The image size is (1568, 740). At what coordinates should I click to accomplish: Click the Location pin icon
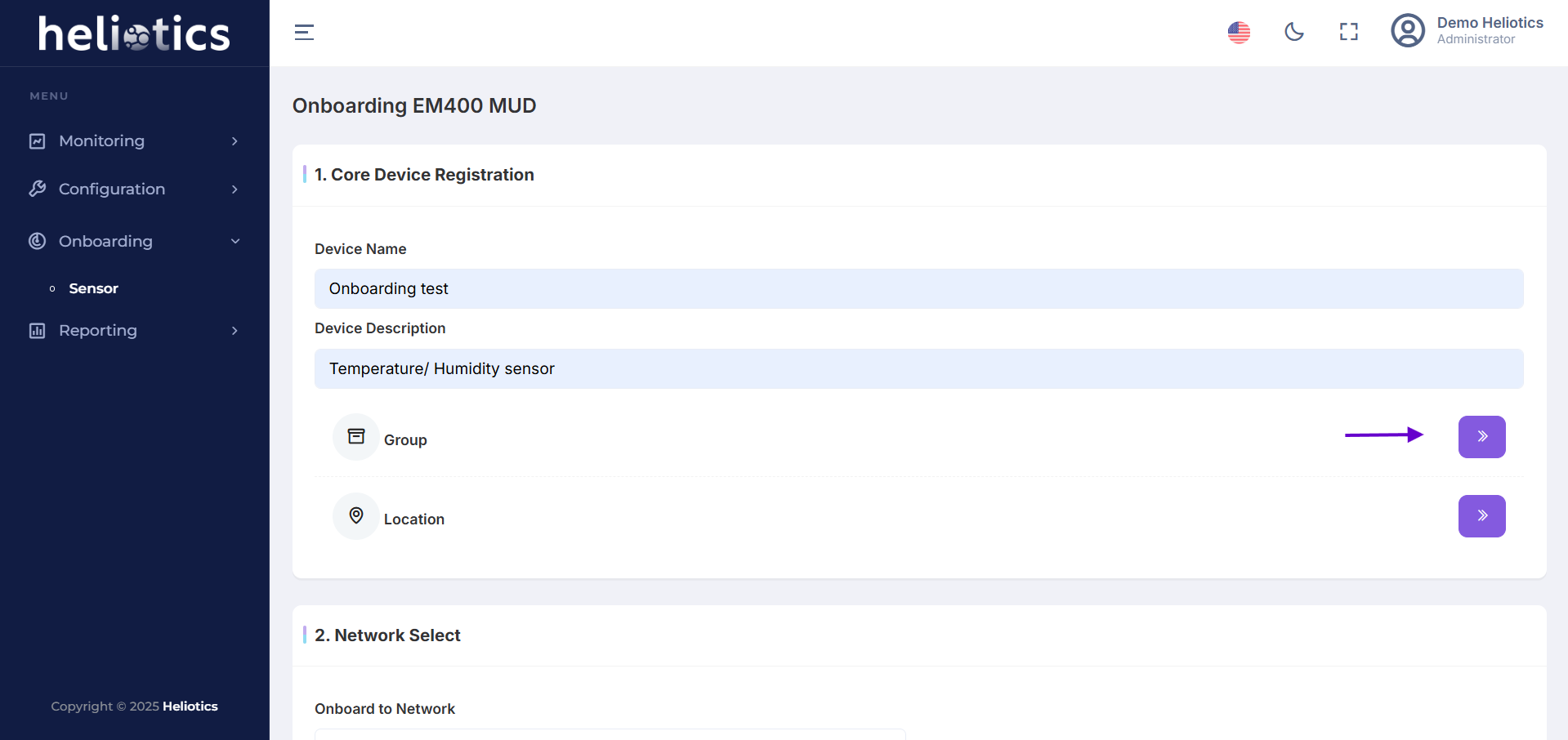click(356, 515)
